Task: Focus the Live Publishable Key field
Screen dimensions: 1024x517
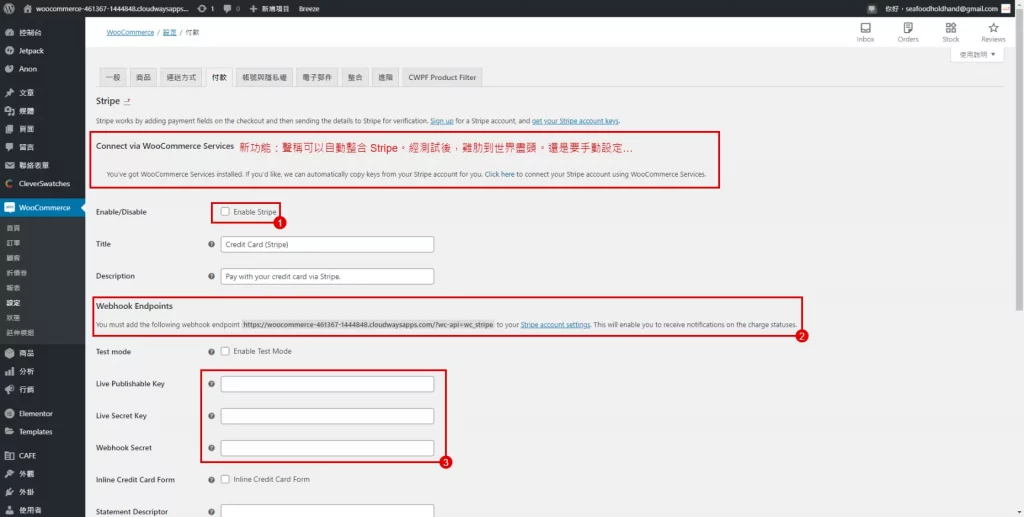Action: pyautogui.click(x=327, y=384)
